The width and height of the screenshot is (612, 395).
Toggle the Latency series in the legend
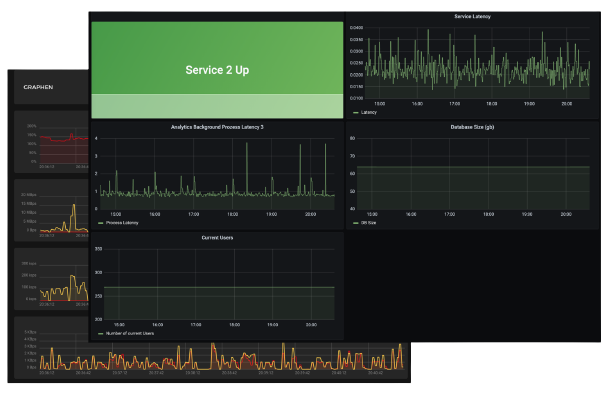click(369, 112)
